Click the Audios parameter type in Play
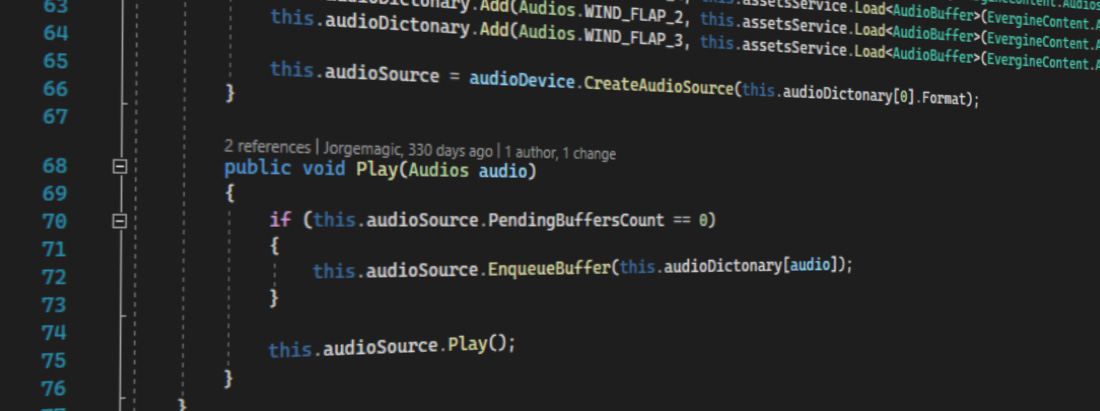Image resolution: width=1100 pixels, height=411 pixels. [x=436, y=170]
